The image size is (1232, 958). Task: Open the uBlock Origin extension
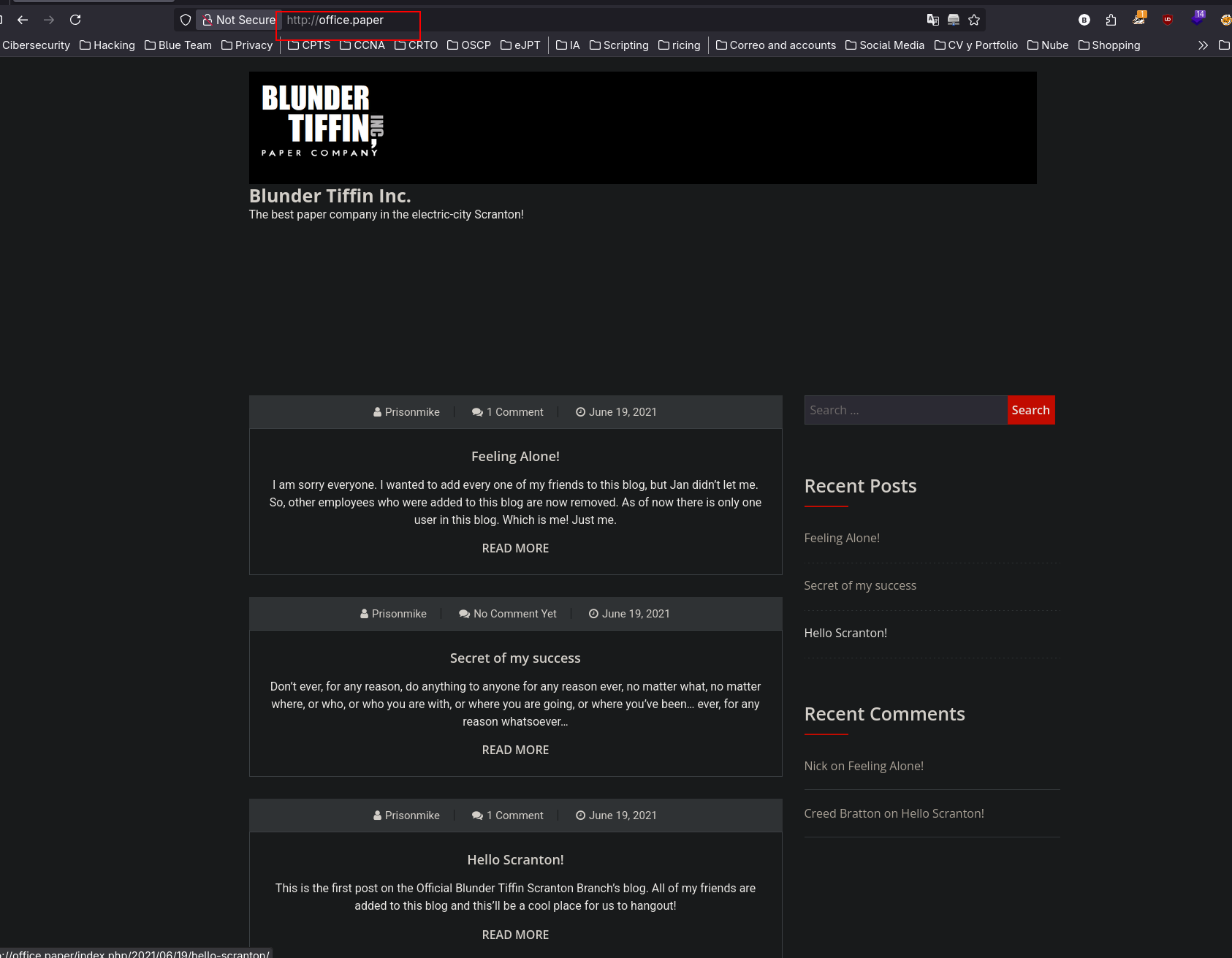[x=1168, y=20]
